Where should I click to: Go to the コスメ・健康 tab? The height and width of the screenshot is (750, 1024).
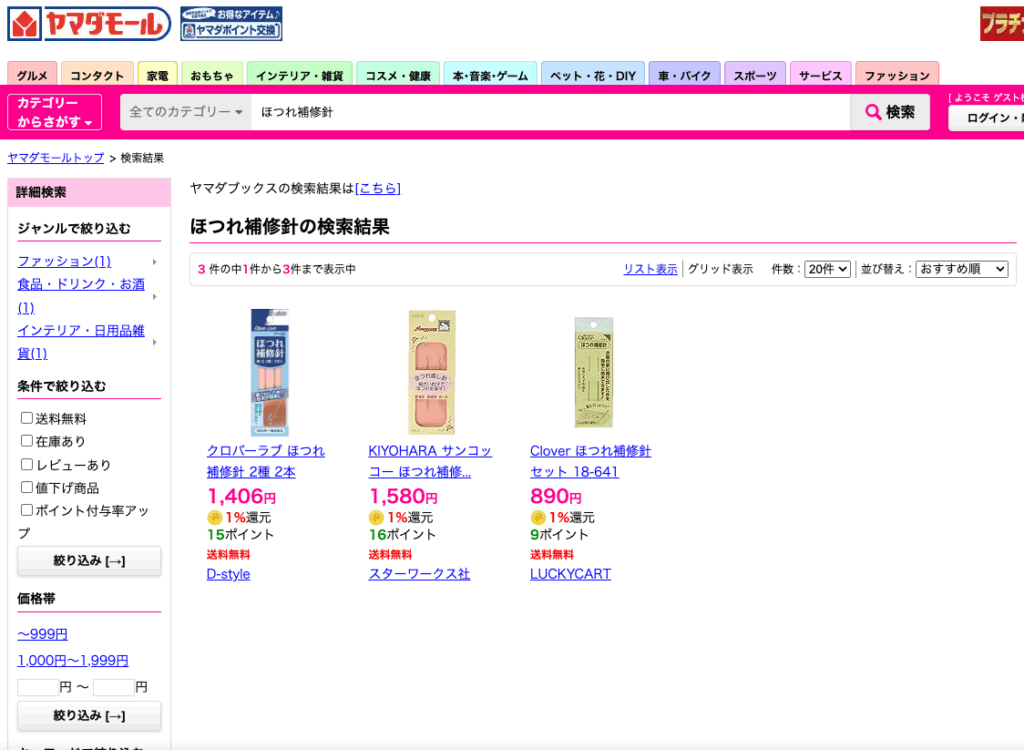click(398, 74)
